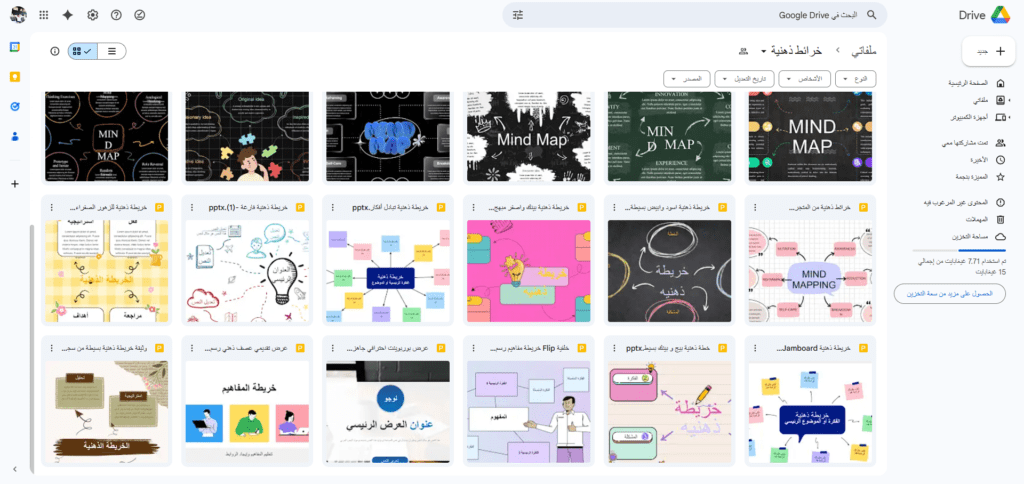This screenshot has width=1024, height=484.
Task: Click the get more storage button
Action: pos(949,293)
